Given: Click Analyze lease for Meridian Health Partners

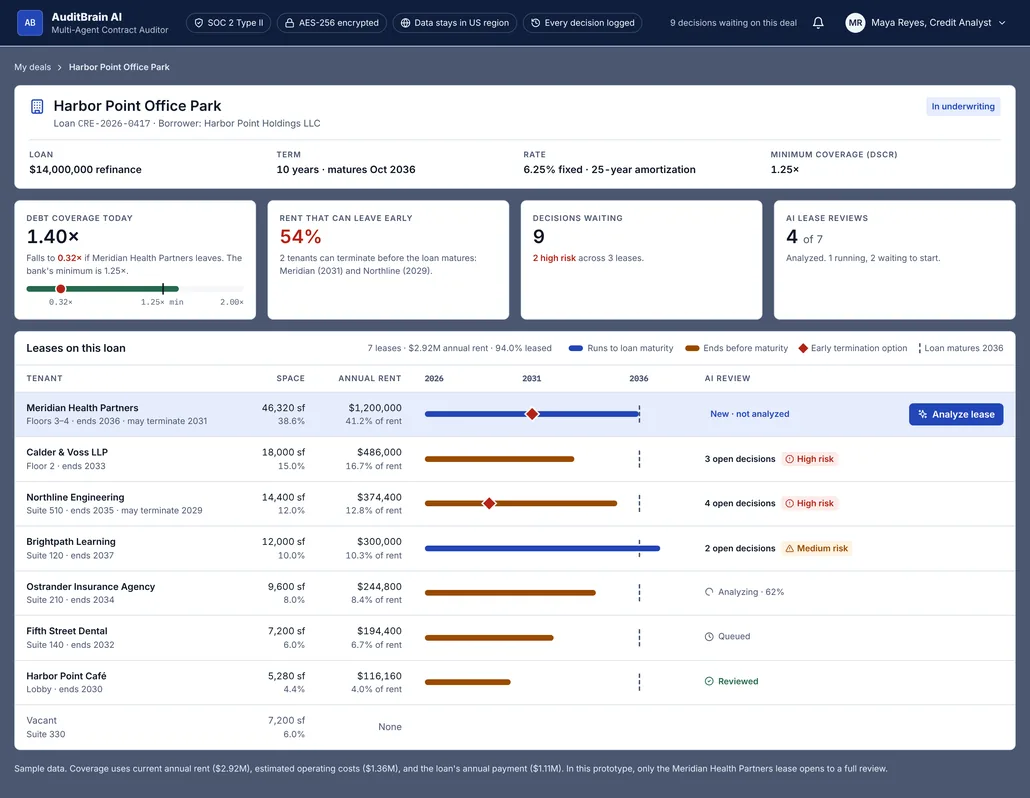Looking at the screenshot, I should (956, 414).
